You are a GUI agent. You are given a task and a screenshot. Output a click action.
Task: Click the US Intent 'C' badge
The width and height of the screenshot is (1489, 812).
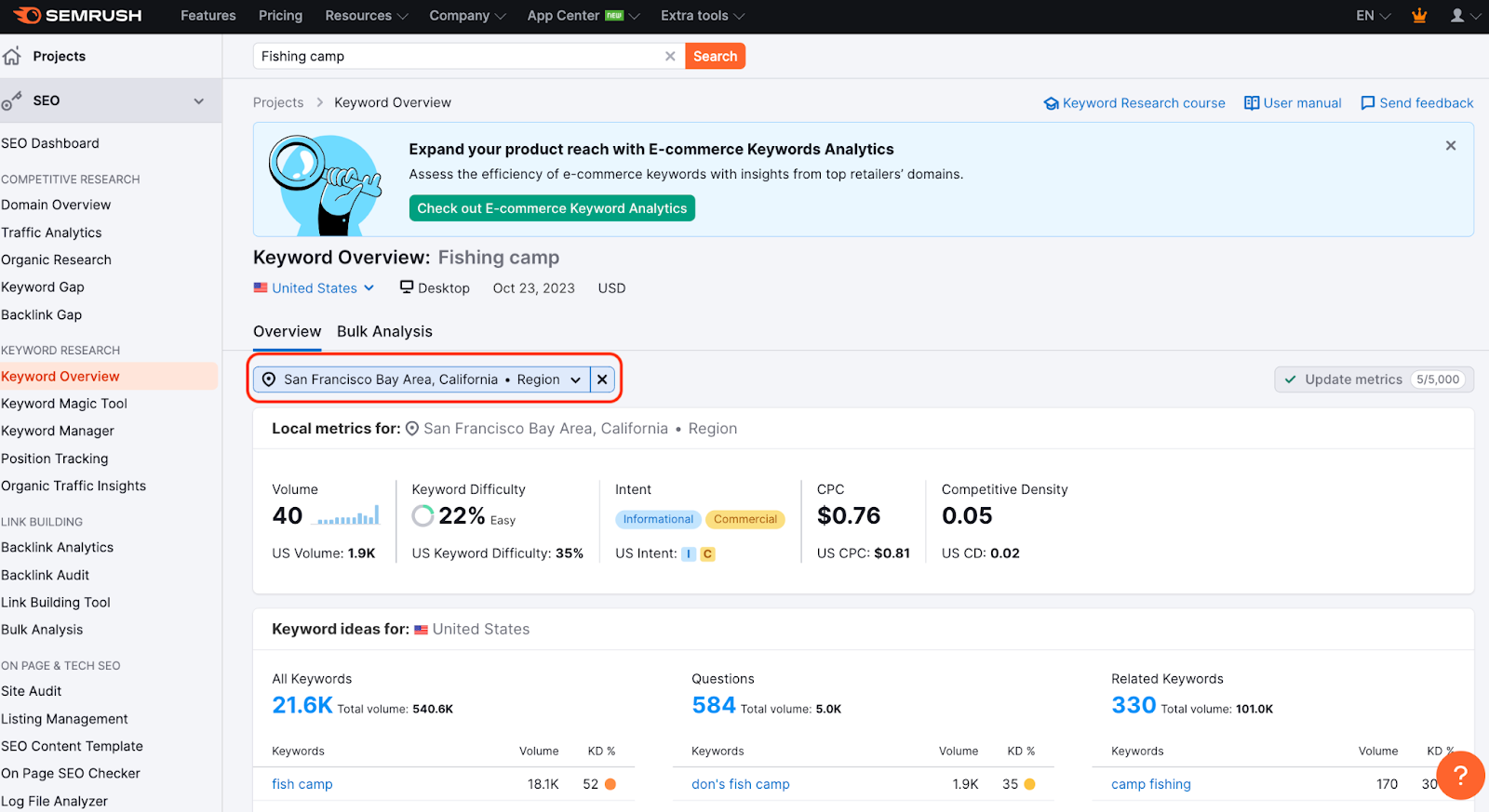tap(707, 554)
